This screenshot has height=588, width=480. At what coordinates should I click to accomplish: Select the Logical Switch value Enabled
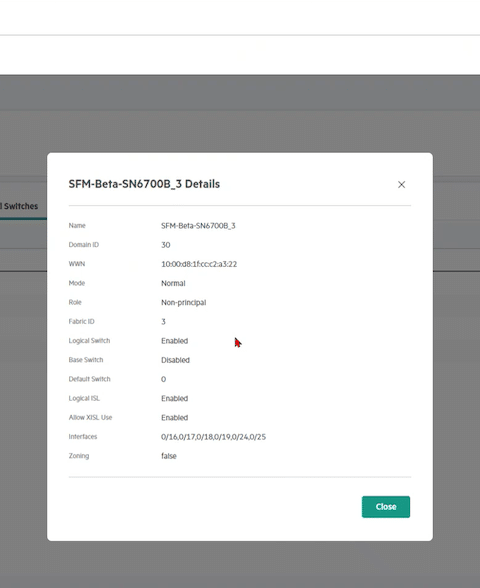tap(174, 341)
